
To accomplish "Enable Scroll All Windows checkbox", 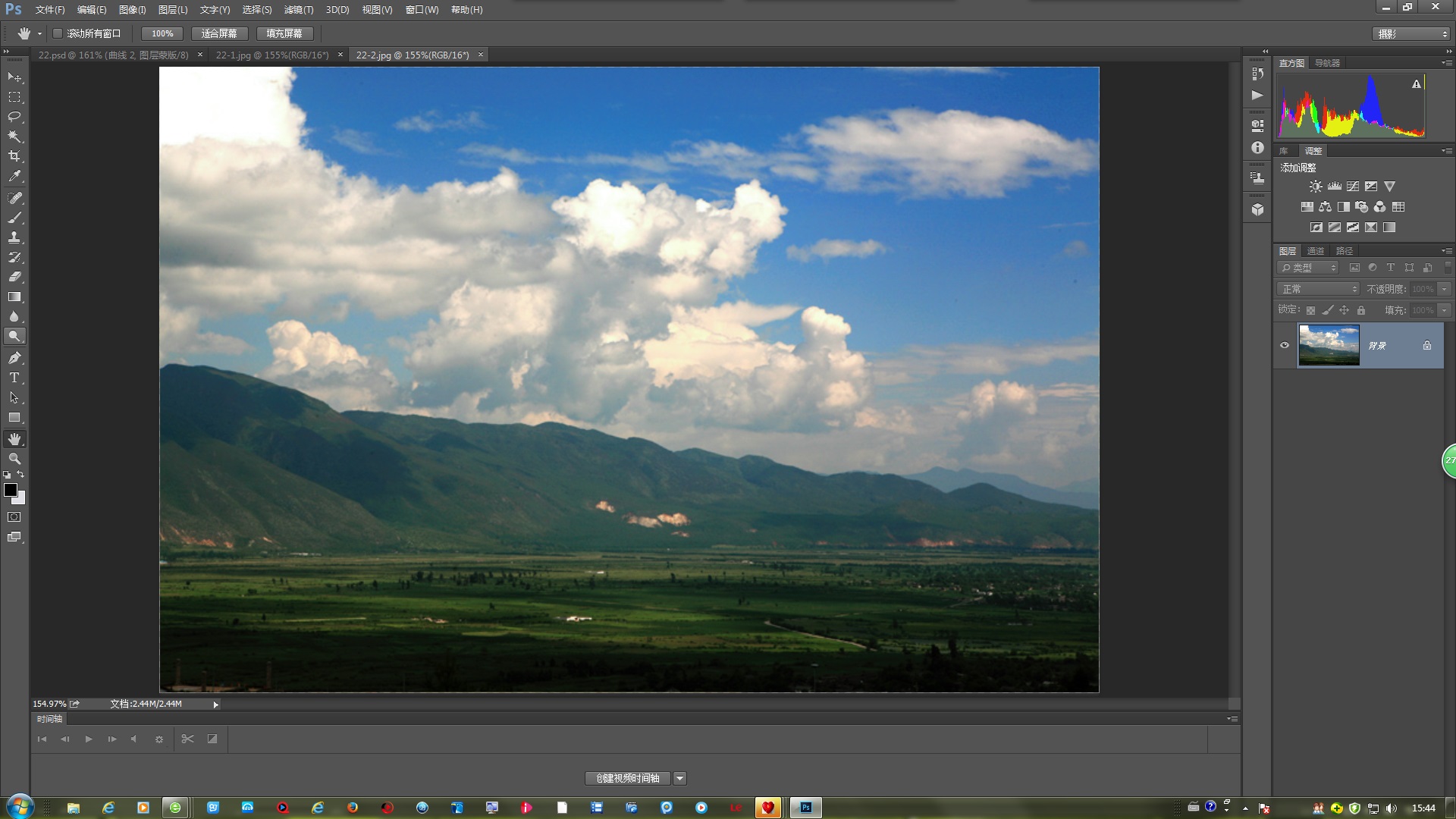I will point(58,33).
